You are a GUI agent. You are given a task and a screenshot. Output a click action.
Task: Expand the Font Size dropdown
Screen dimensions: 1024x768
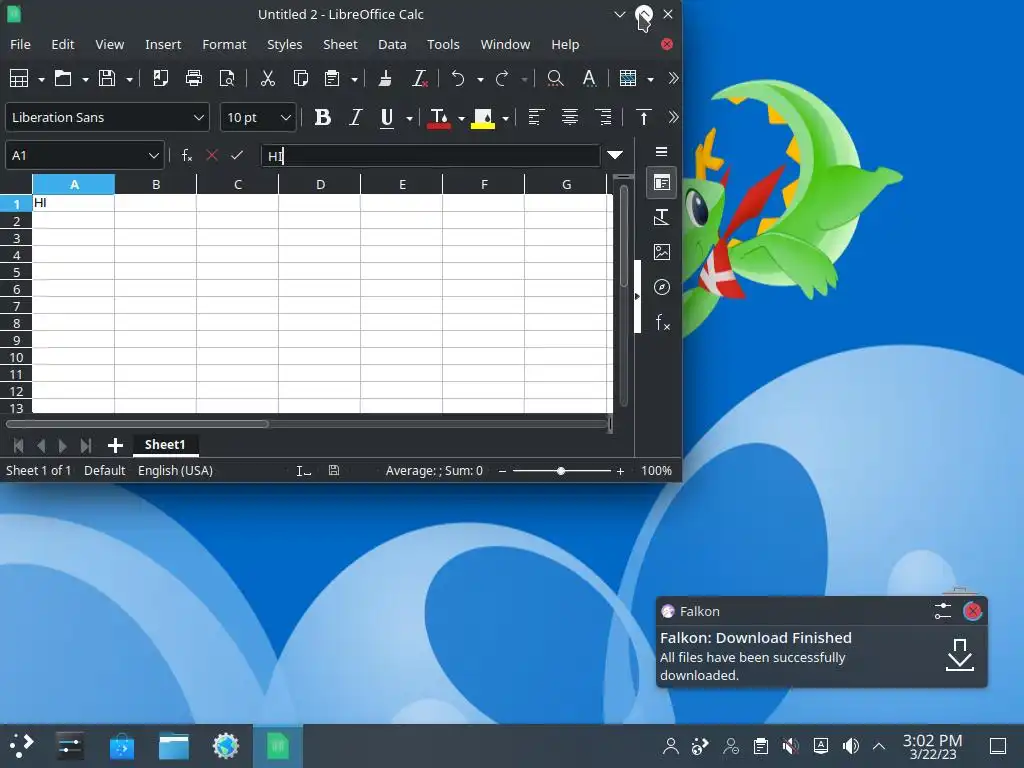coord(285,118)
